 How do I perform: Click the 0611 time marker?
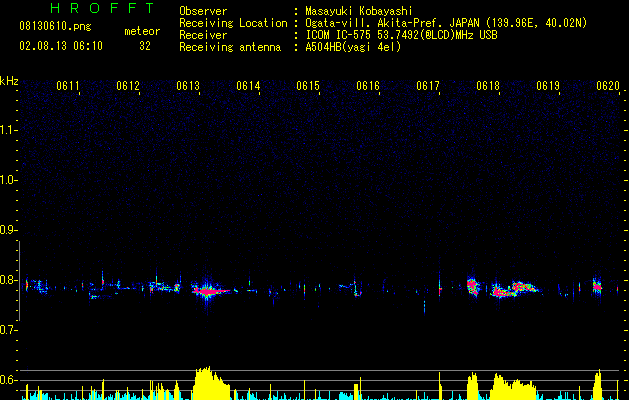[67, 86]
